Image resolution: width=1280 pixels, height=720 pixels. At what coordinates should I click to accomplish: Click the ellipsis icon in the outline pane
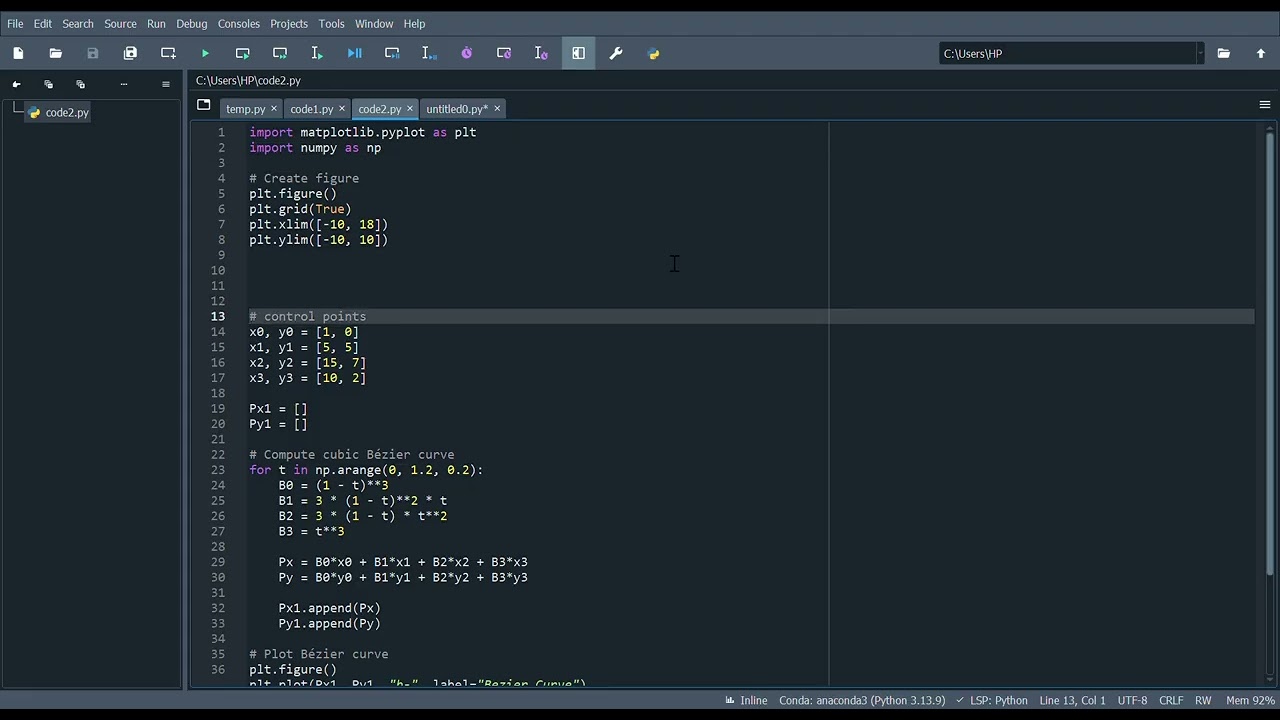(x=124, y=84)
